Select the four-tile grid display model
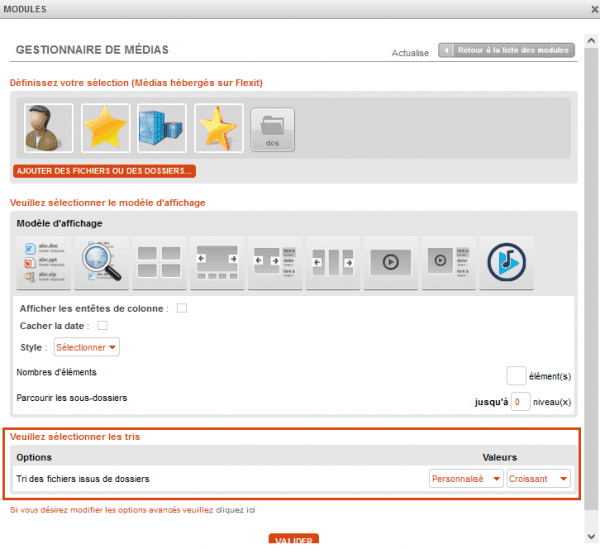This screenshot has width=600, height=549. coord(157,262)
